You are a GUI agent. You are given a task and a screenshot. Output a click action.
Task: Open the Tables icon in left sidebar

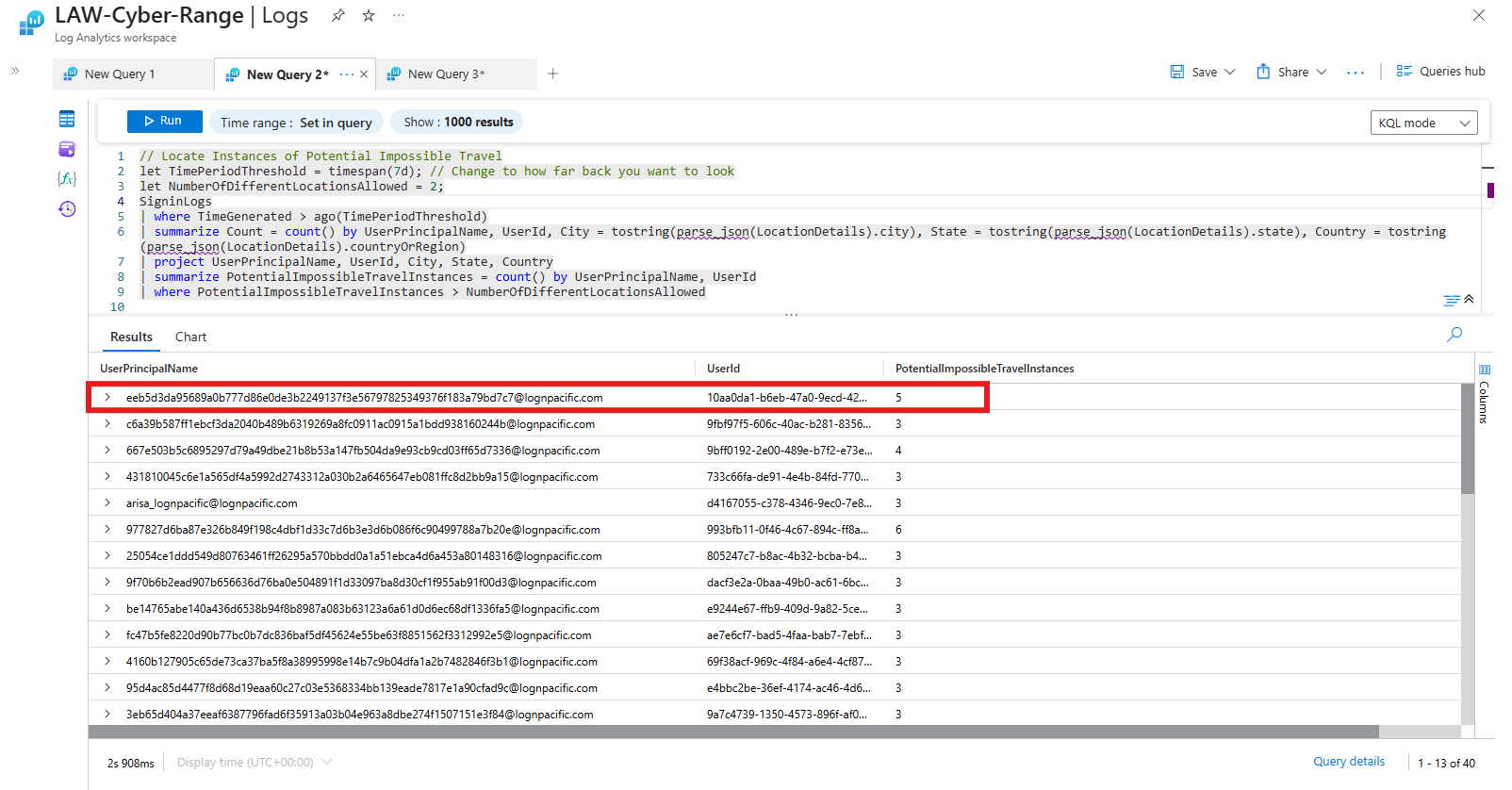pos(67,119)
